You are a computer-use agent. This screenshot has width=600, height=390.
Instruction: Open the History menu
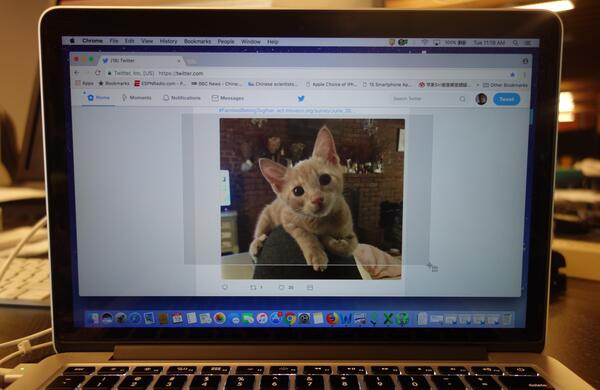pos(168,41)
